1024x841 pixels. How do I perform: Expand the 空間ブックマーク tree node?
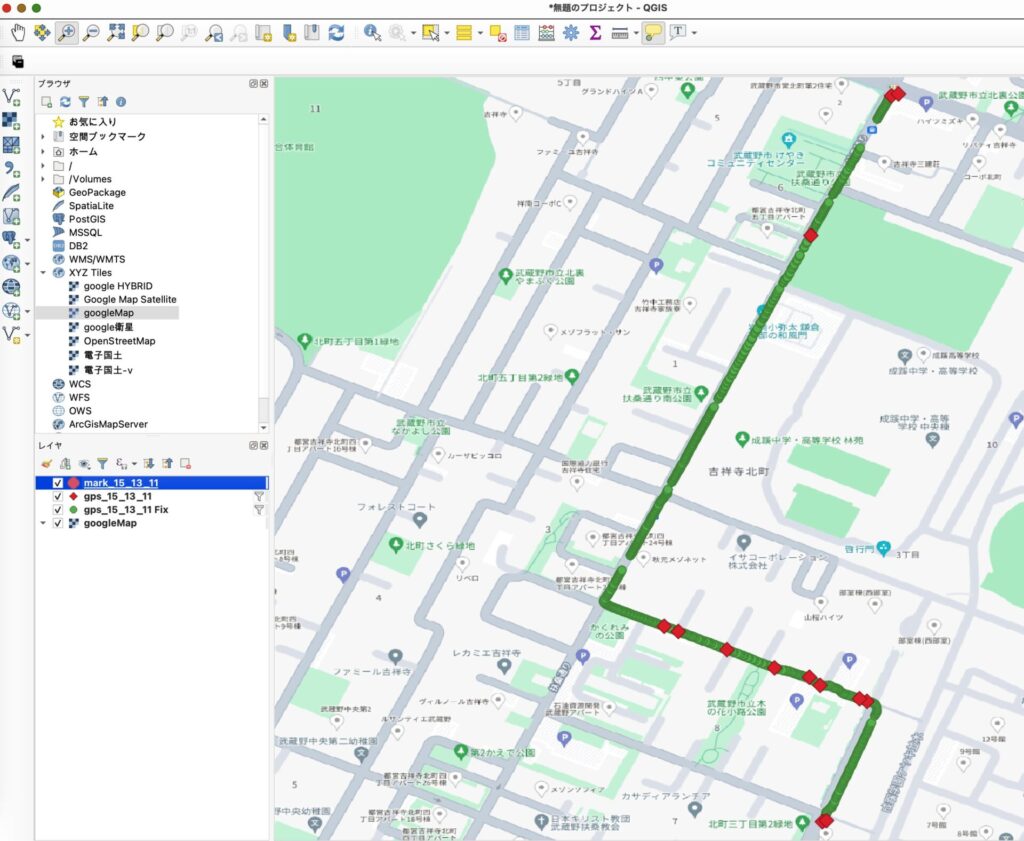coord(43,136)
